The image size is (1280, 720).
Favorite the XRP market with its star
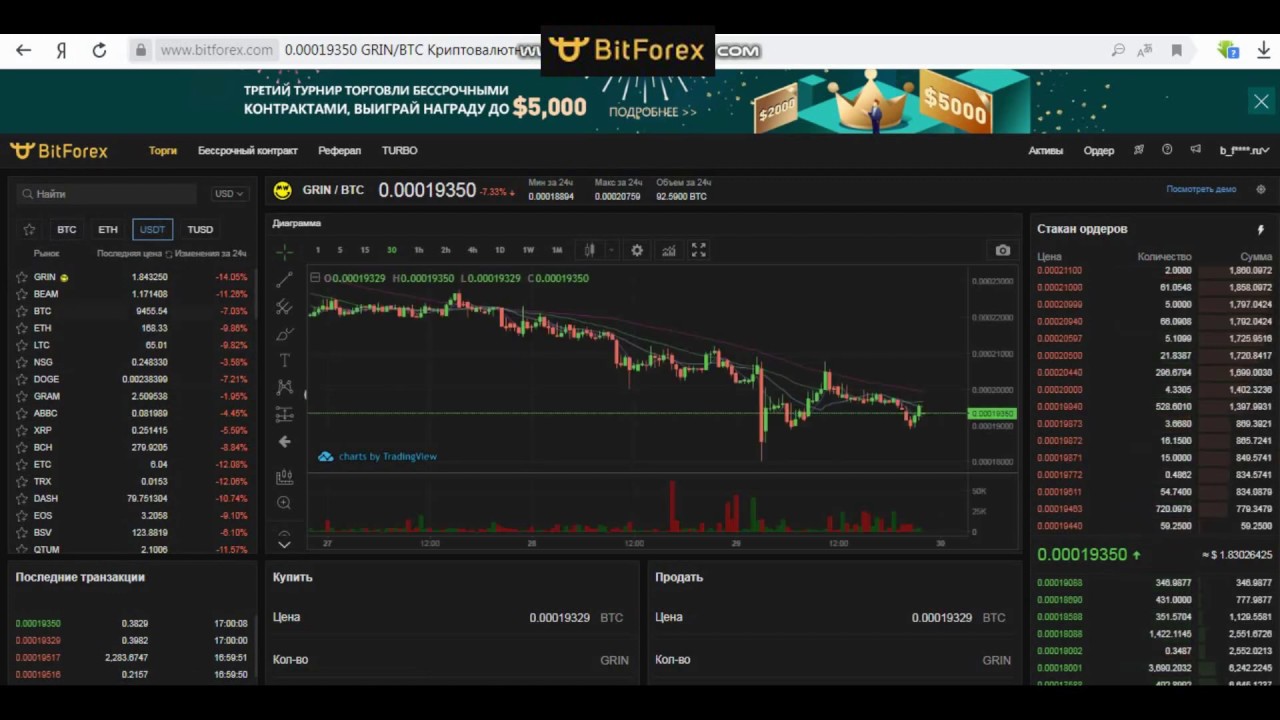21,430
